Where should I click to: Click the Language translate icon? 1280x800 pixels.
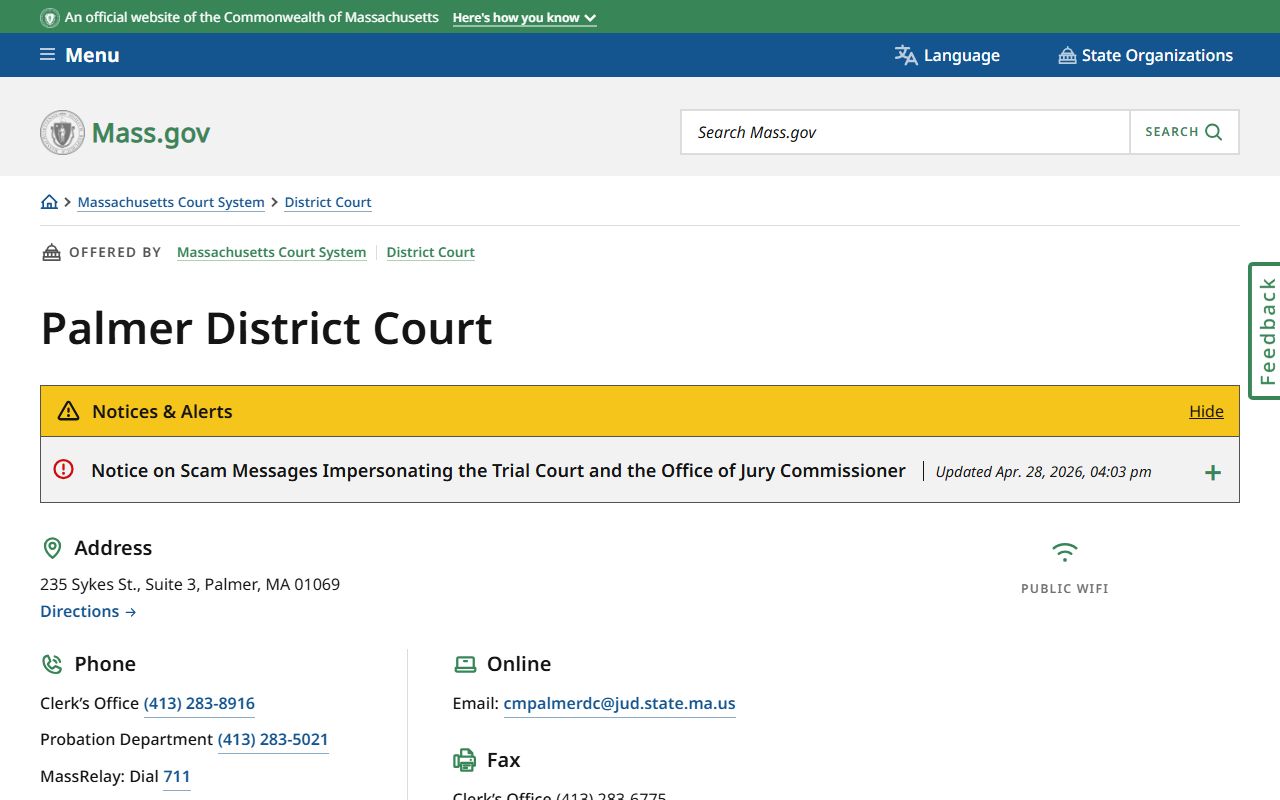pyautogui.click(x=906, y=55)
